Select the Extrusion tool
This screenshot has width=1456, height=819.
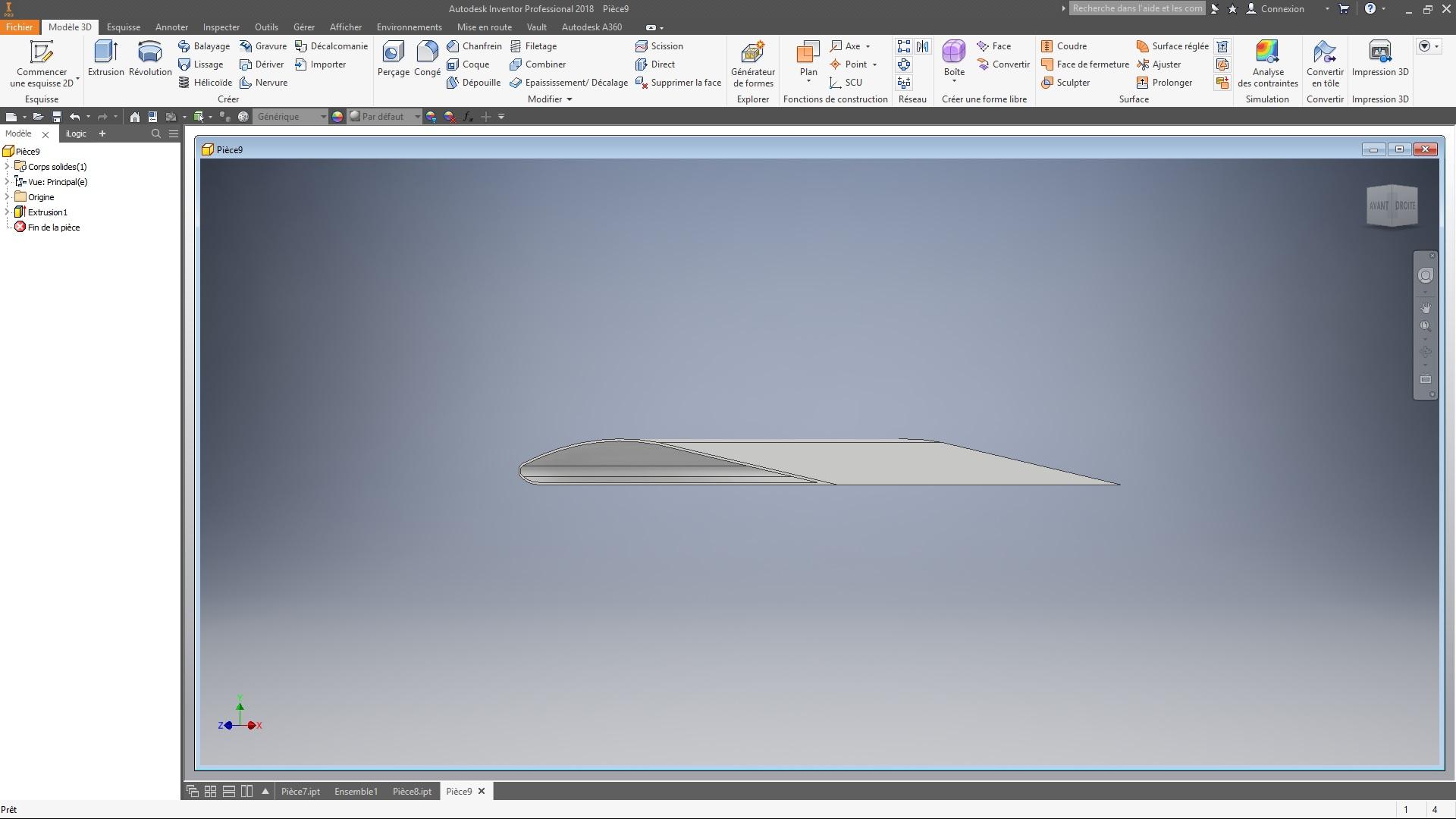(105, 58)
